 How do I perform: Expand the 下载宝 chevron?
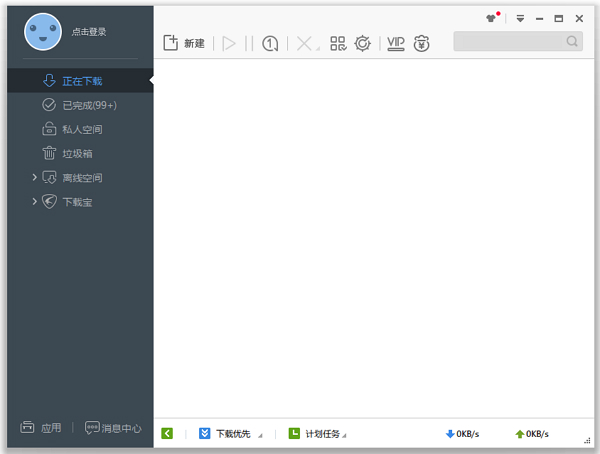pyautogui.click(x=34, y=201)
